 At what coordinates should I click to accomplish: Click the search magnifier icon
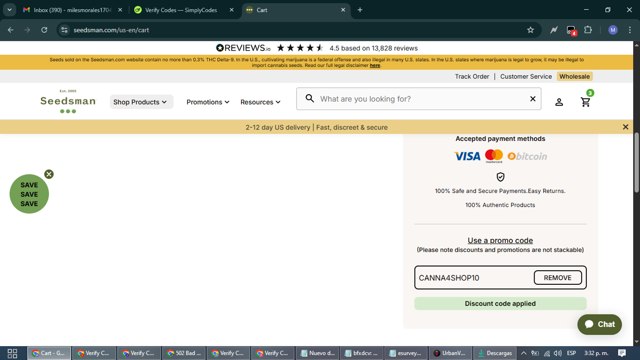(x=310, y=98)
